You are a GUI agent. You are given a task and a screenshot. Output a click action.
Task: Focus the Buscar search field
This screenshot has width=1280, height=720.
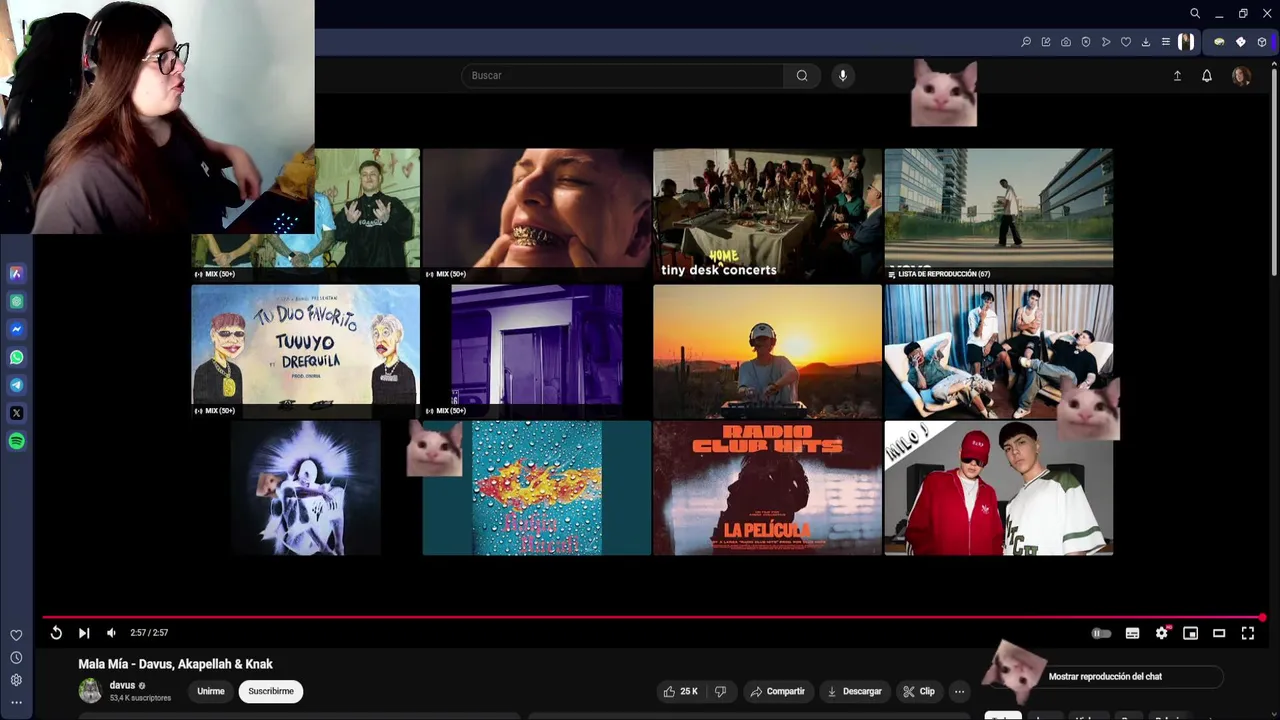coord(622,76)
